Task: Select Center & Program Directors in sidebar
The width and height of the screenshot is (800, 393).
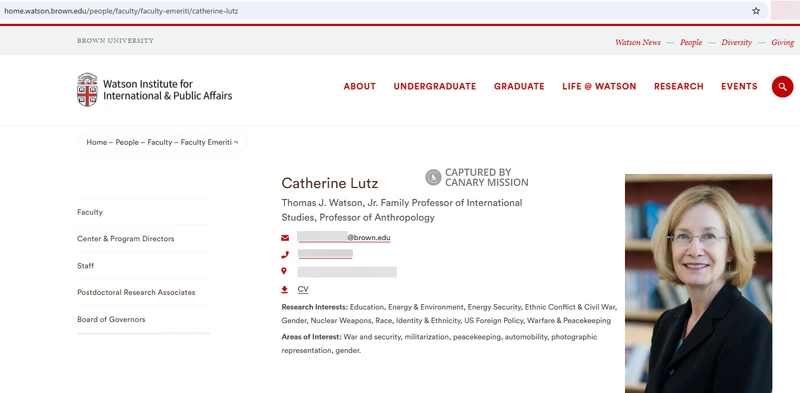Action: click(x=126, y=239)
